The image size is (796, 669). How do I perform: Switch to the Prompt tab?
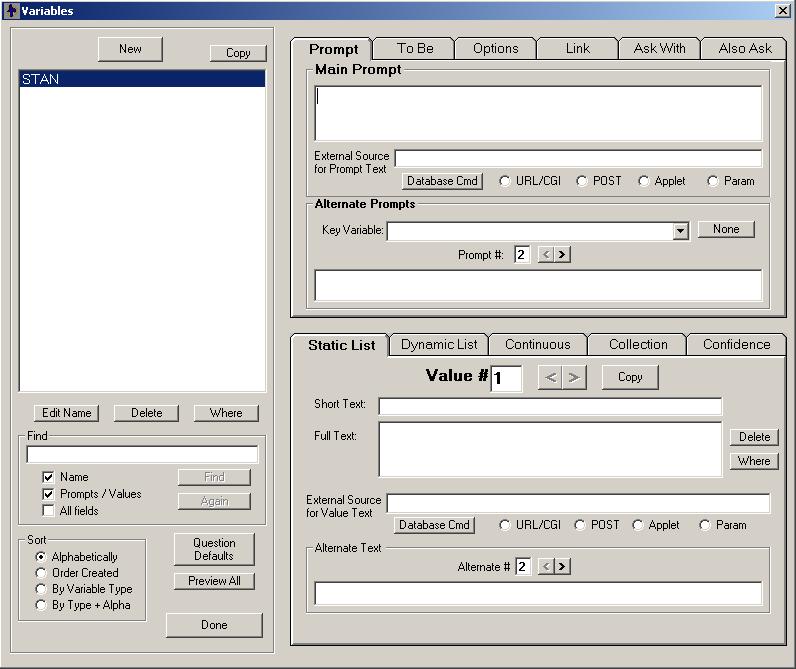(333, 49)
